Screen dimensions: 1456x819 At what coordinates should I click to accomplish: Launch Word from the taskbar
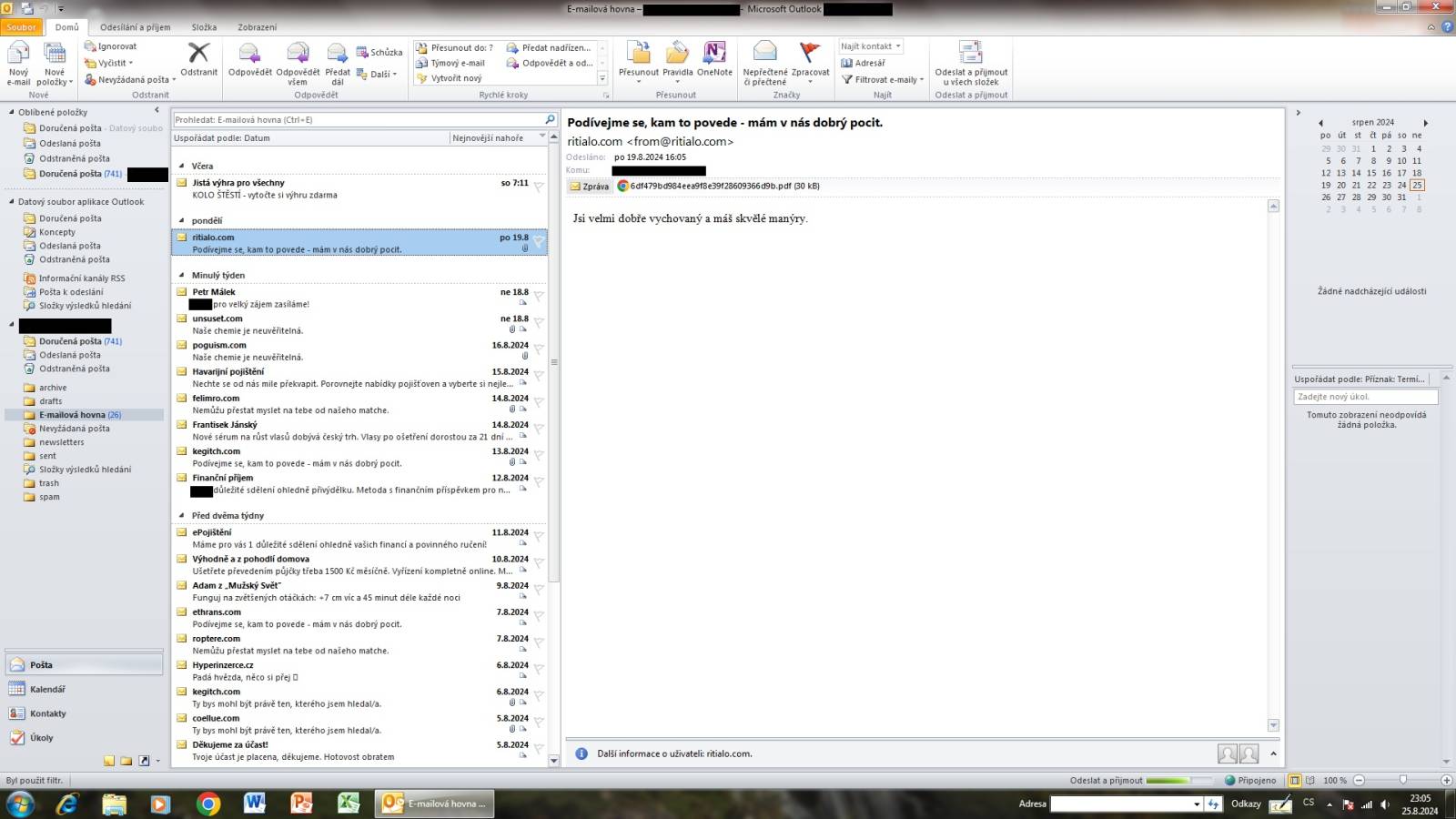coord(254,804)
